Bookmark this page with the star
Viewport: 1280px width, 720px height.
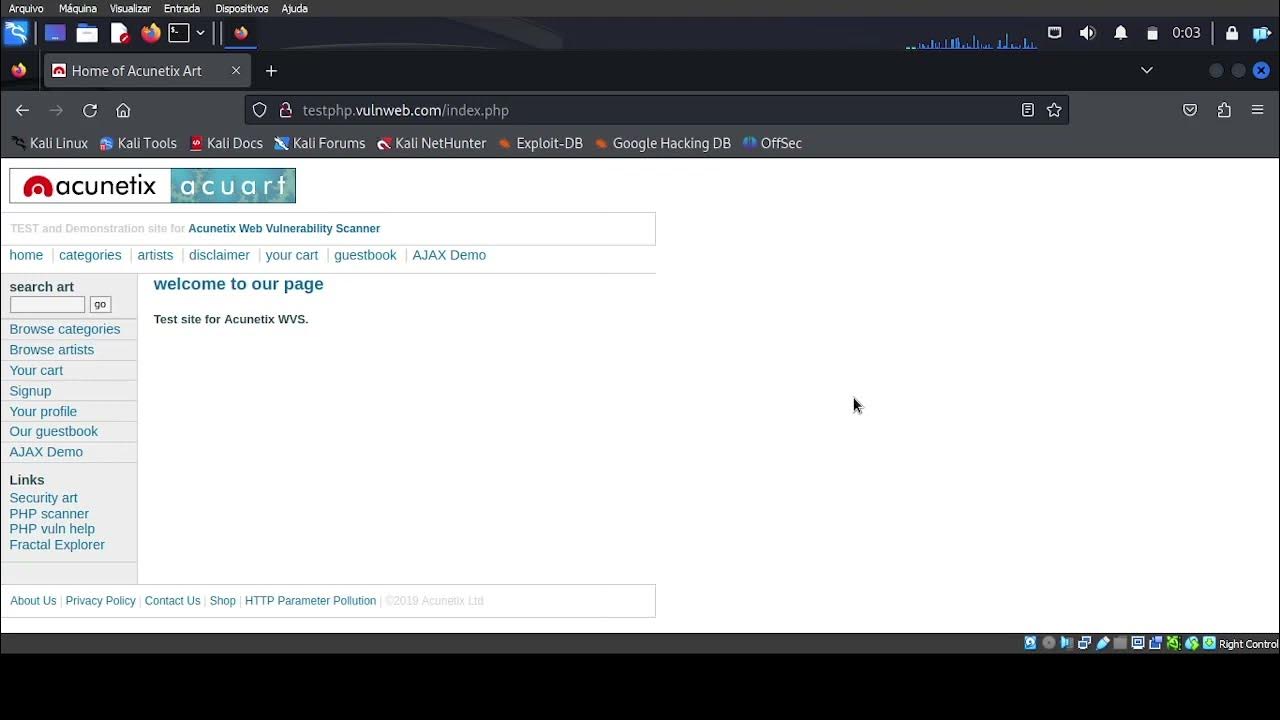(1054, 110)
